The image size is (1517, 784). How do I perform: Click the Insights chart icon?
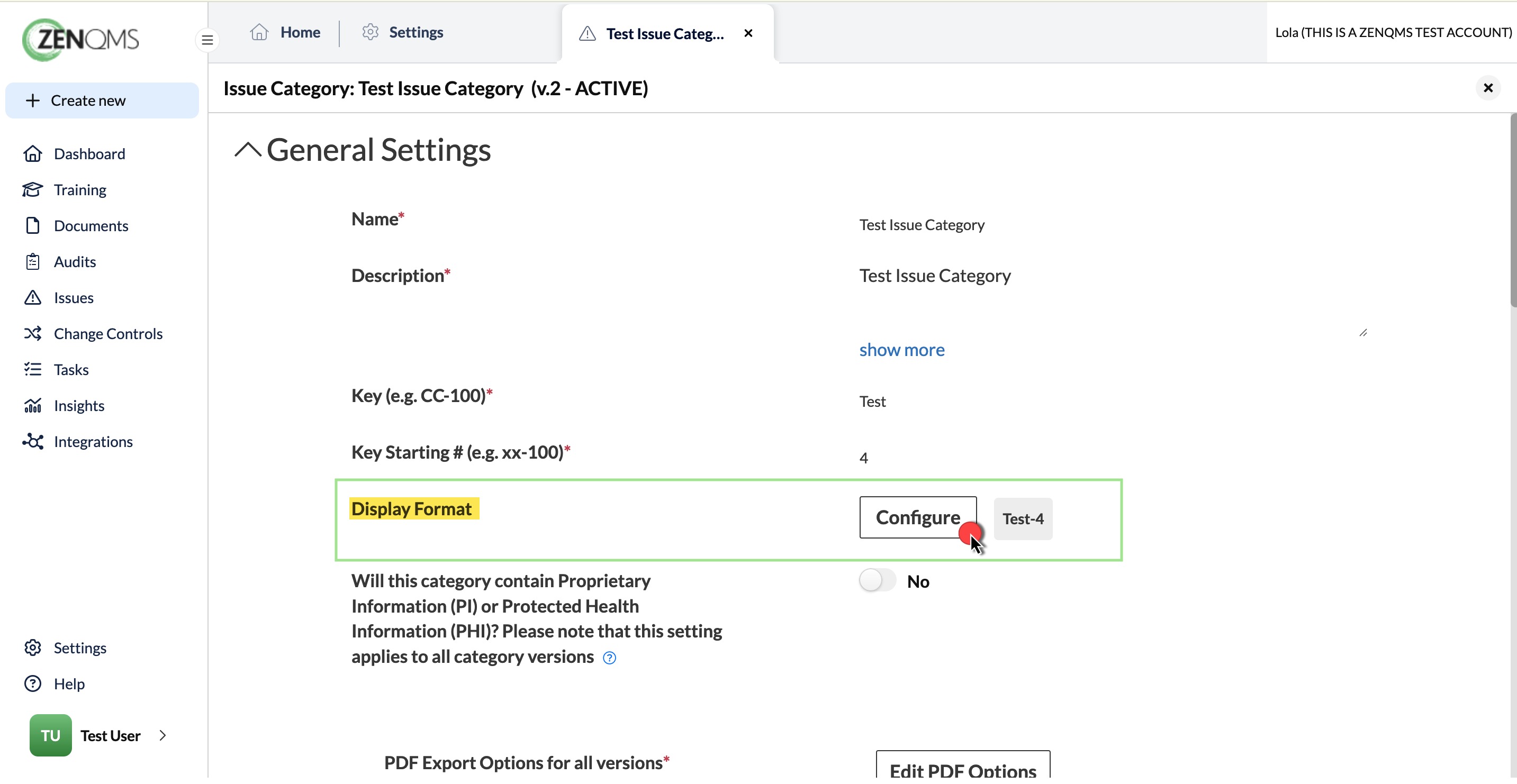[33, 406]
